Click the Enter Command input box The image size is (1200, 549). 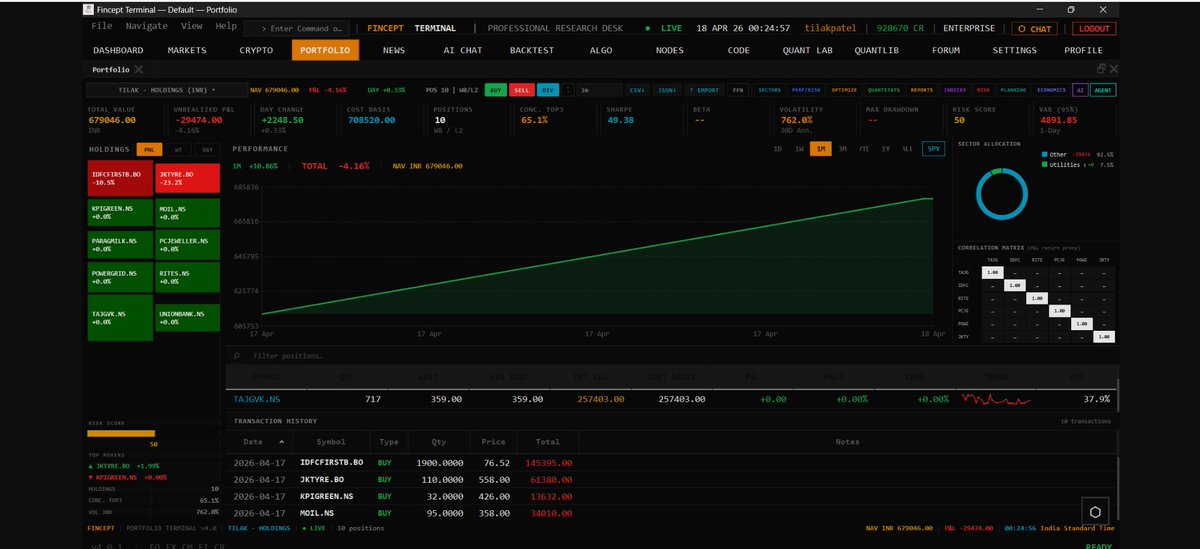pyautogui.click(x=297, y=29)
